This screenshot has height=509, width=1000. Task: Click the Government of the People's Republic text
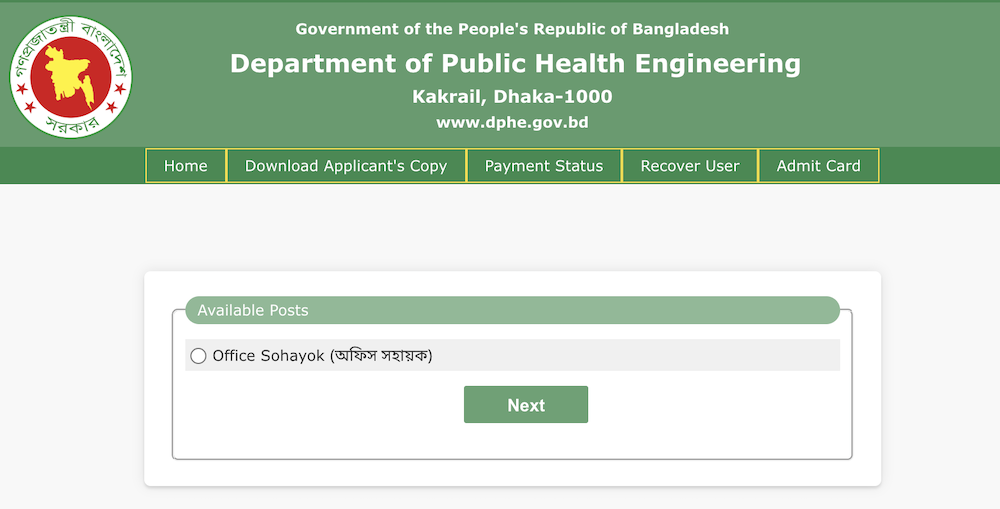click(x=512, y=29)
